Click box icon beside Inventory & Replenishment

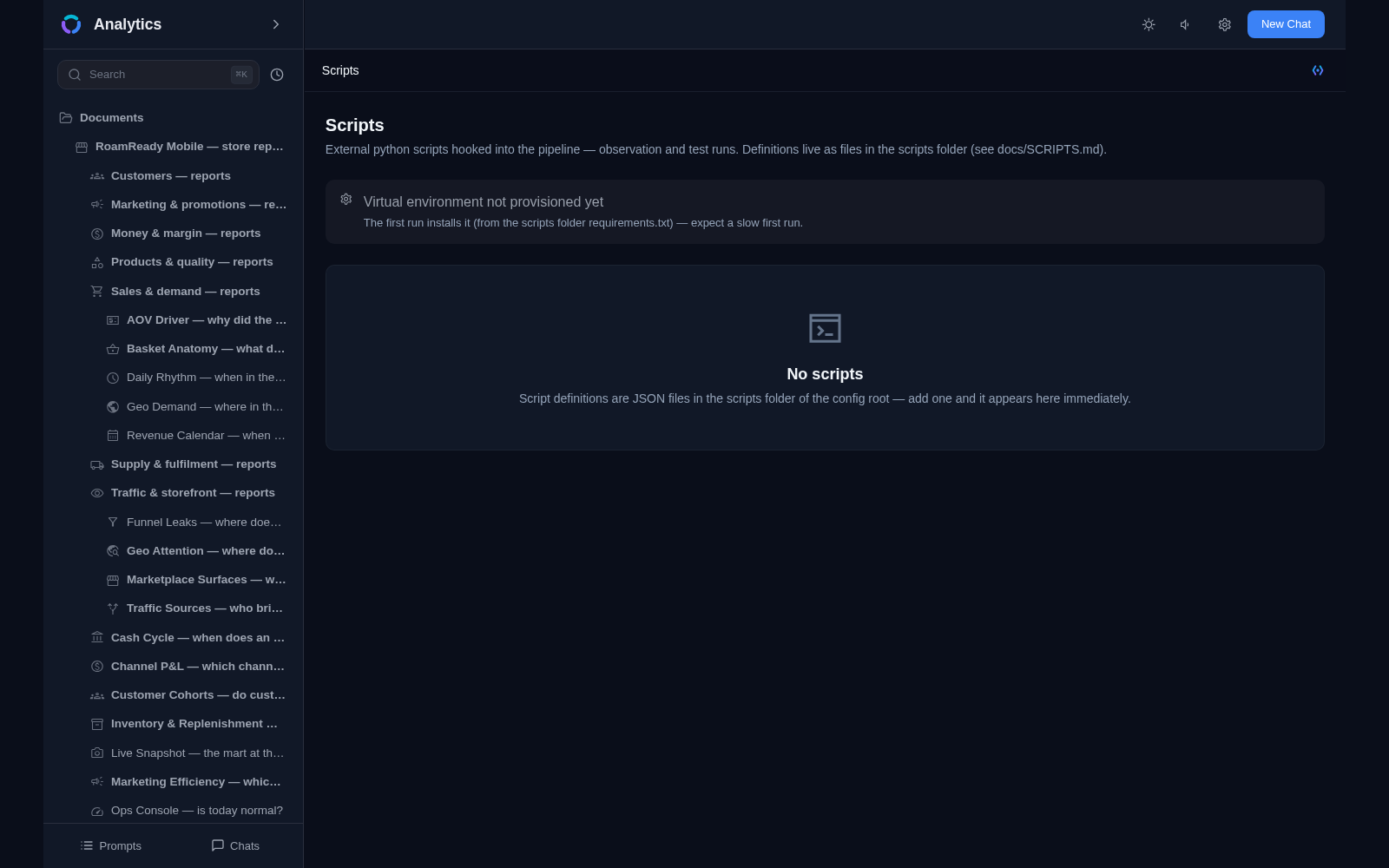[x=97, y=724]
